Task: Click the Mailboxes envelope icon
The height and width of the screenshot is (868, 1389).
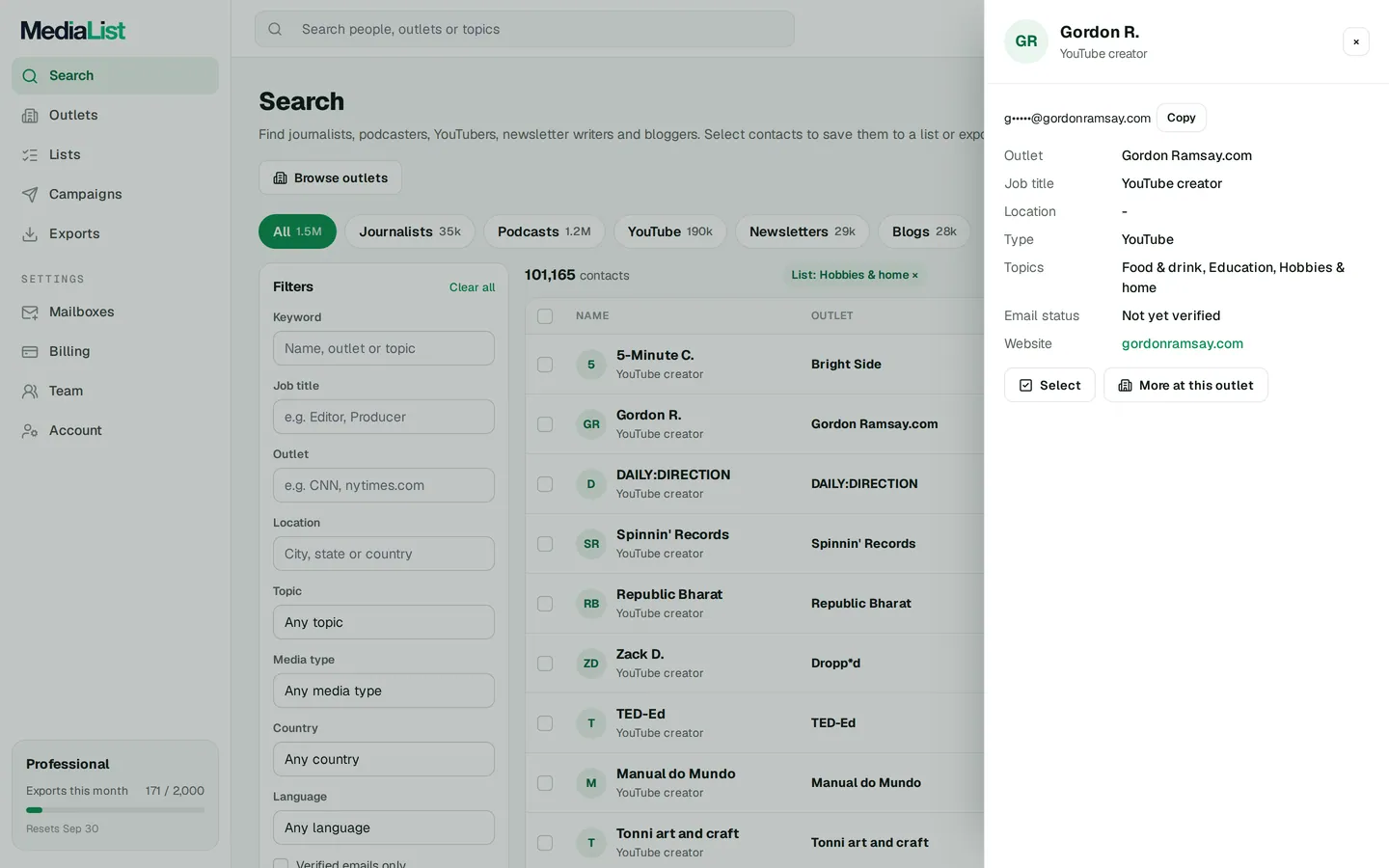Action: coord(30,312)
